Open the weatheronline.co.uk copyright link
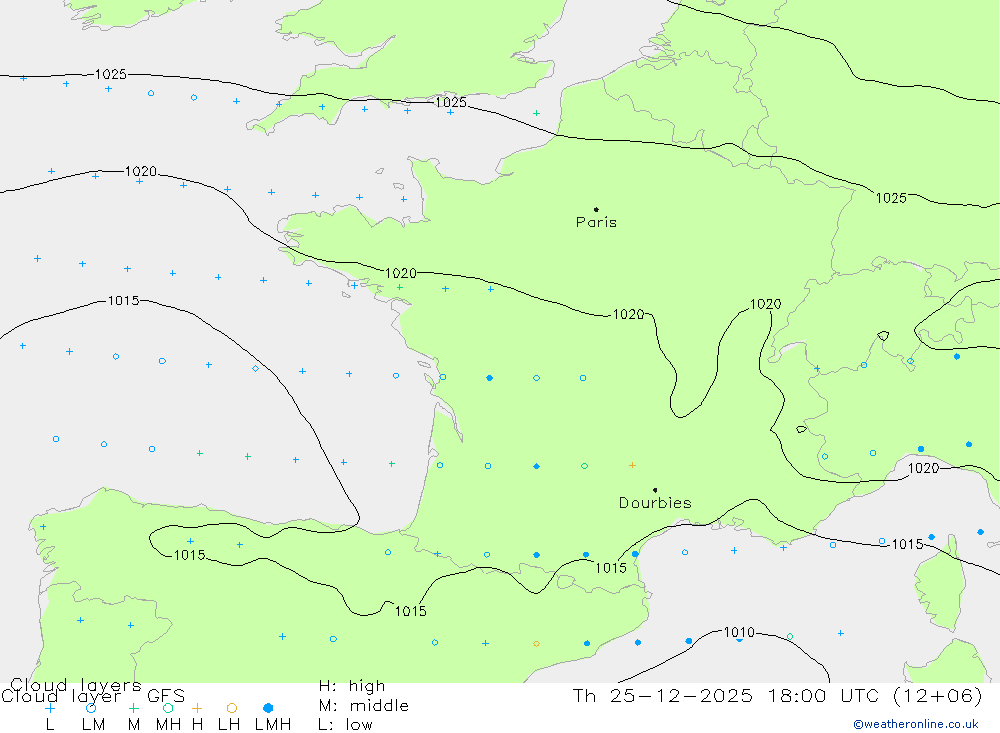The width and height of the screenshot is (1000, 733). click(x=916, y=724)
